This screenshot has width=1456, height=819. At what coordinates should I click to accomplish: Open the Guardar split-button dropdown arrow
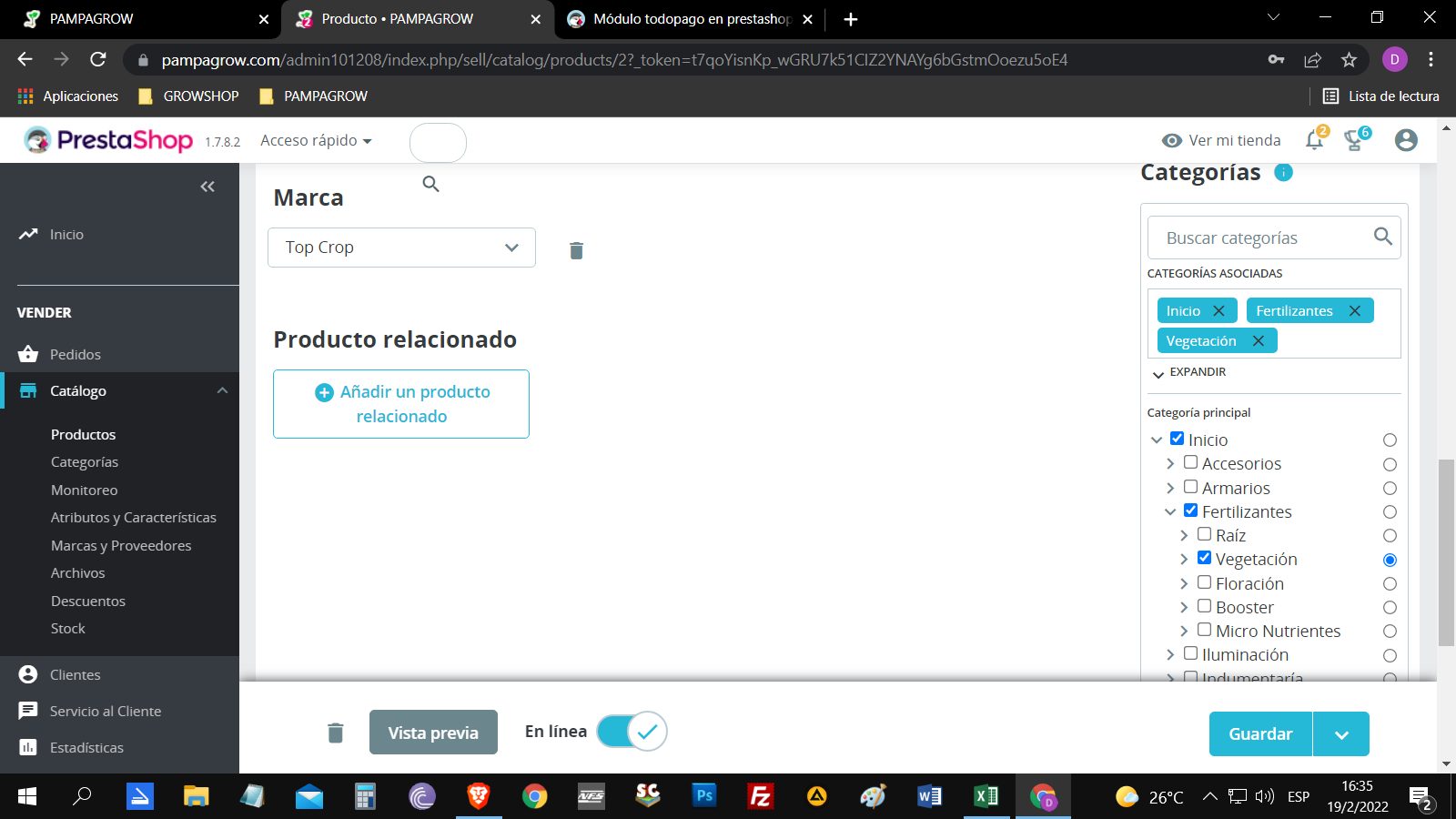pyautogui.click(x=1341, y=734)
